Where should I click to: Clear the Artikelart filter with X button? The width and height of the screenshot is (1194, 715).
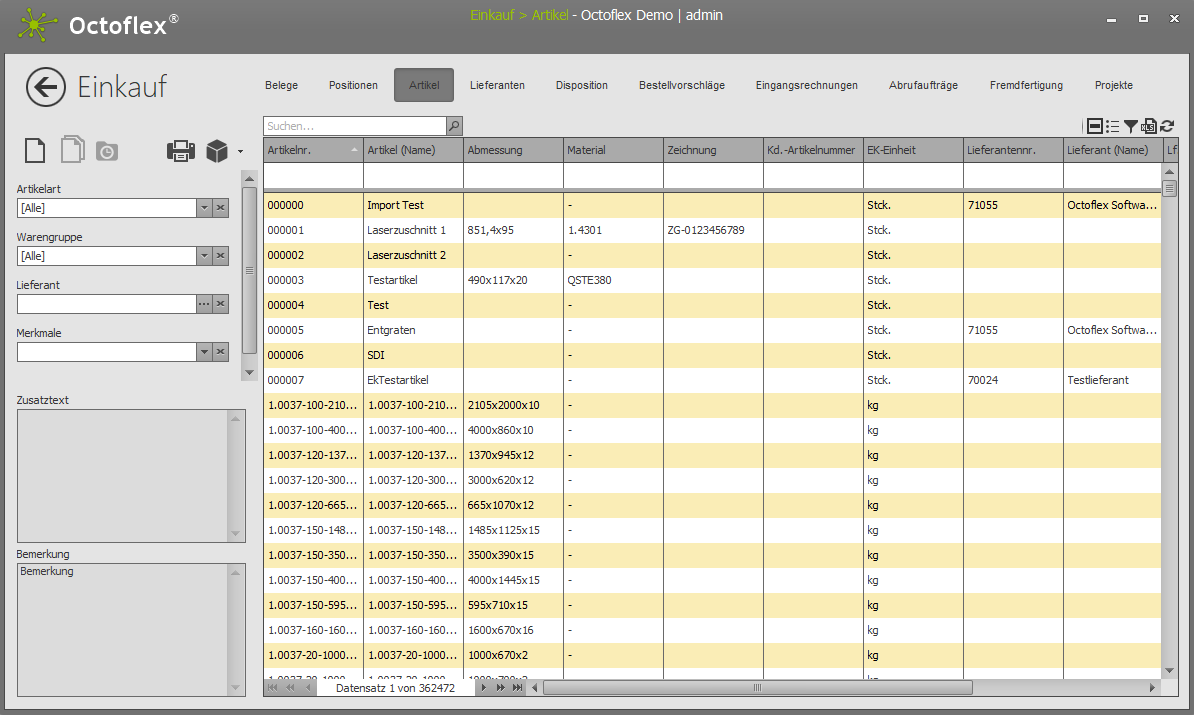[x=221, y=208]
